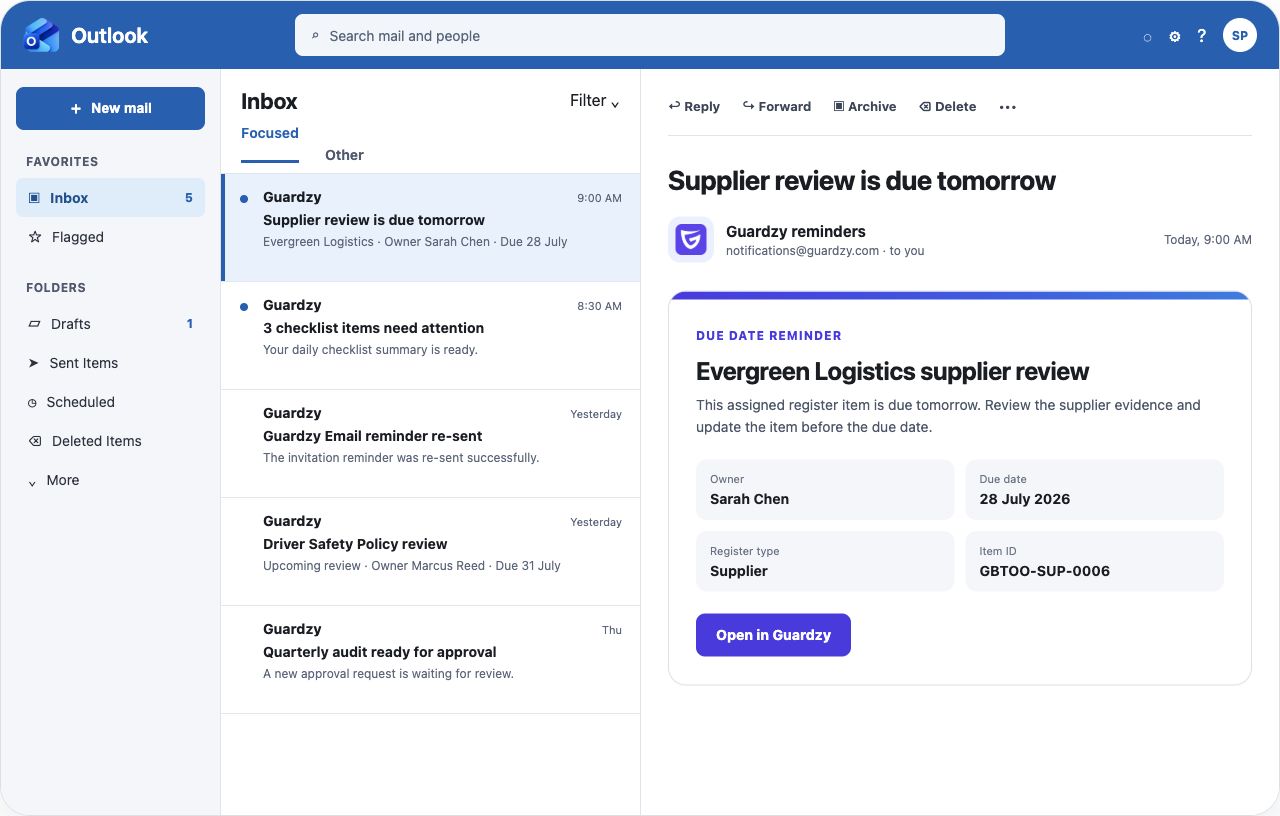Screen dimensions: 1280x816
Task: Click the Reply button label
Action: tap(702, 106)
